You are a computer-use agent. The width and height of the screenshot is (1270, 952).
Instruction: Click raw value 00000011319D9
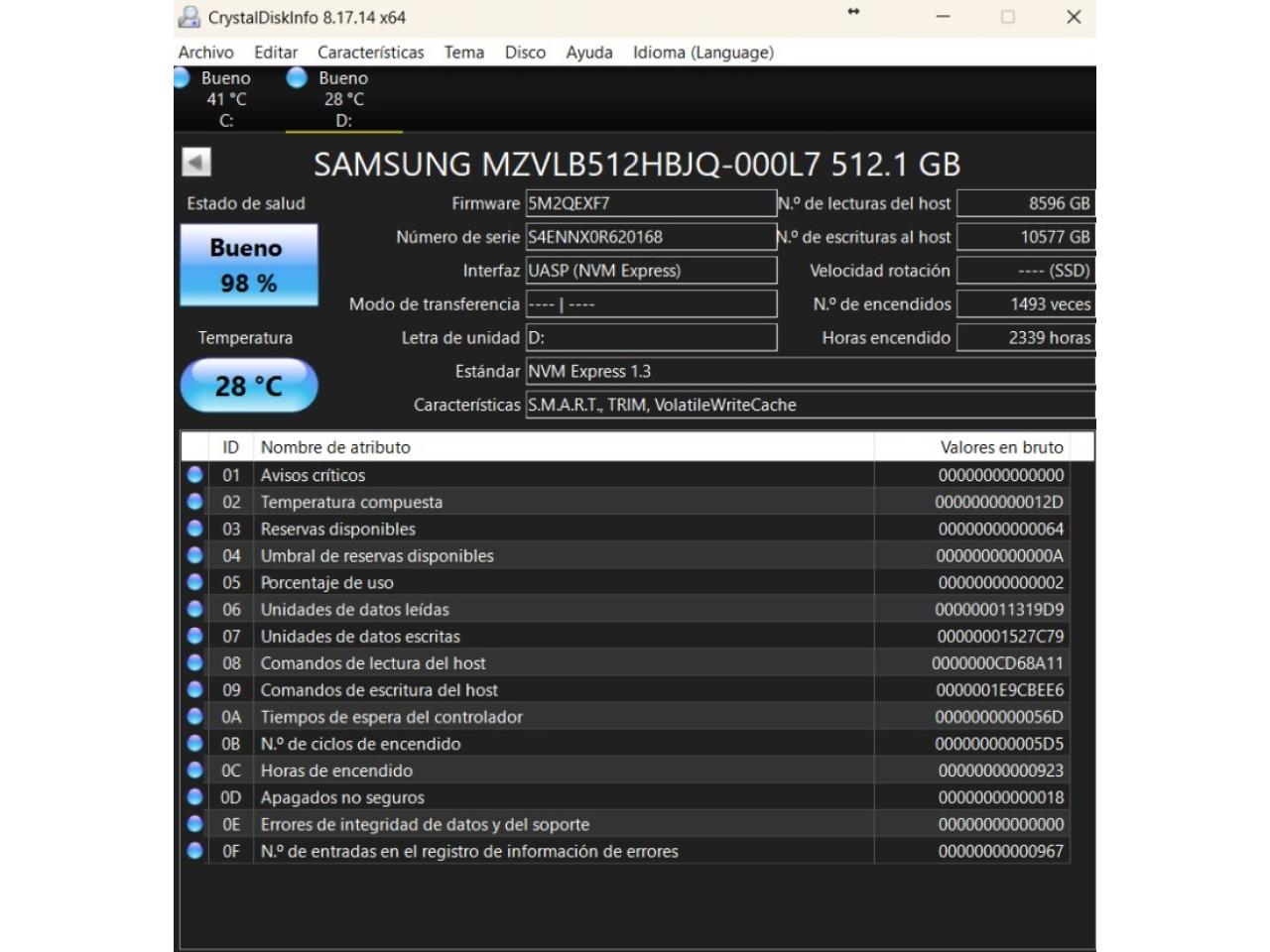[x=999, y=609]
